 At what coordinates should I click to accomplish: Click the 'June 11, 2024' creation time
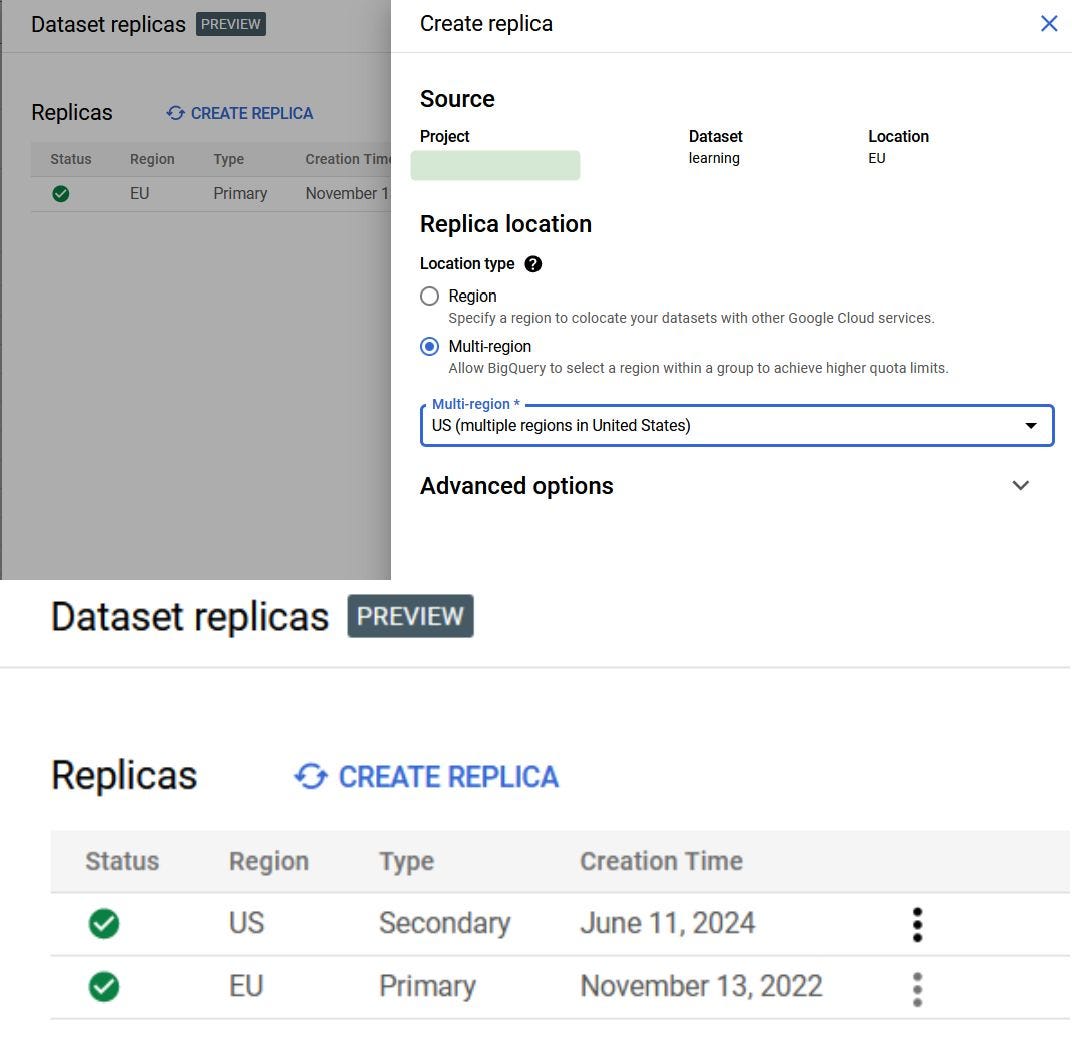[667, 923]
